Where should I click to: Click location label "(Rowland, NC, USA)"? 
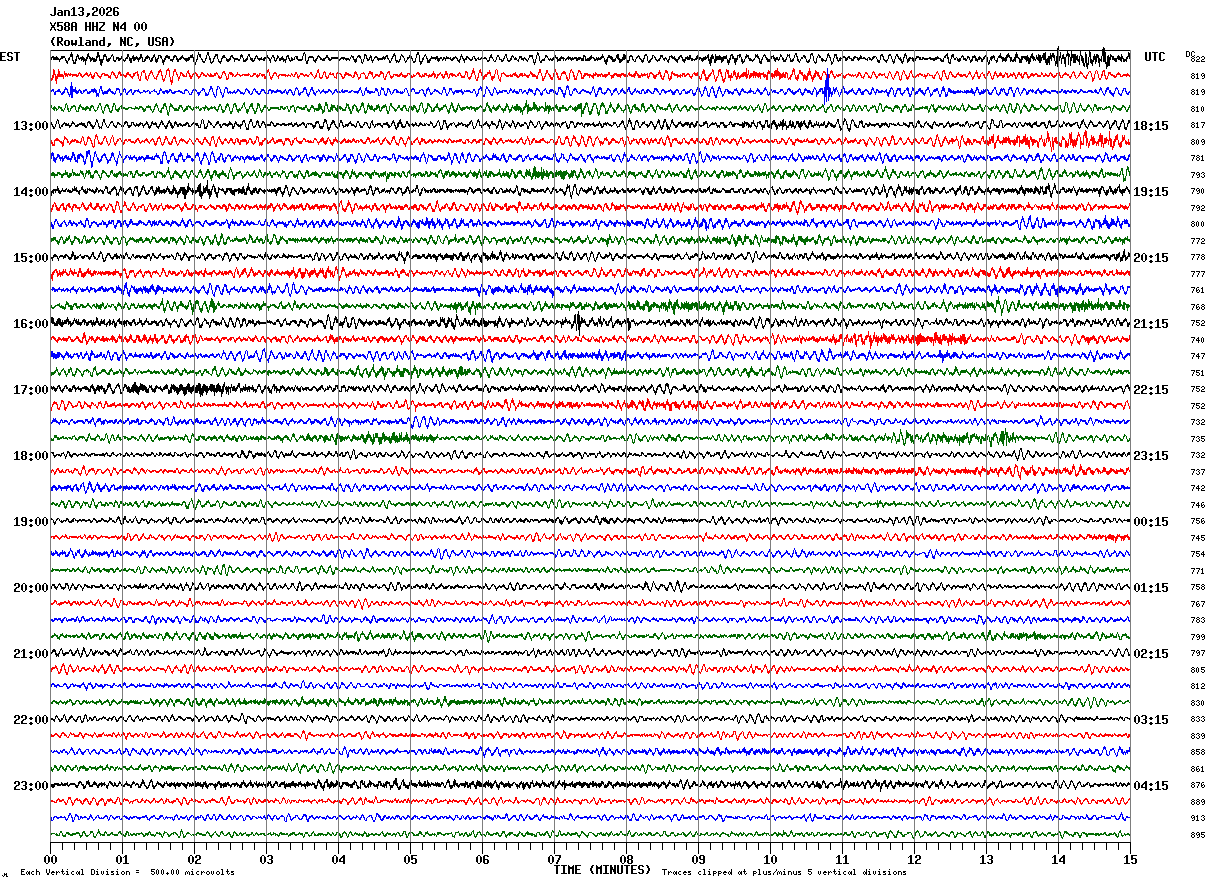112,42
